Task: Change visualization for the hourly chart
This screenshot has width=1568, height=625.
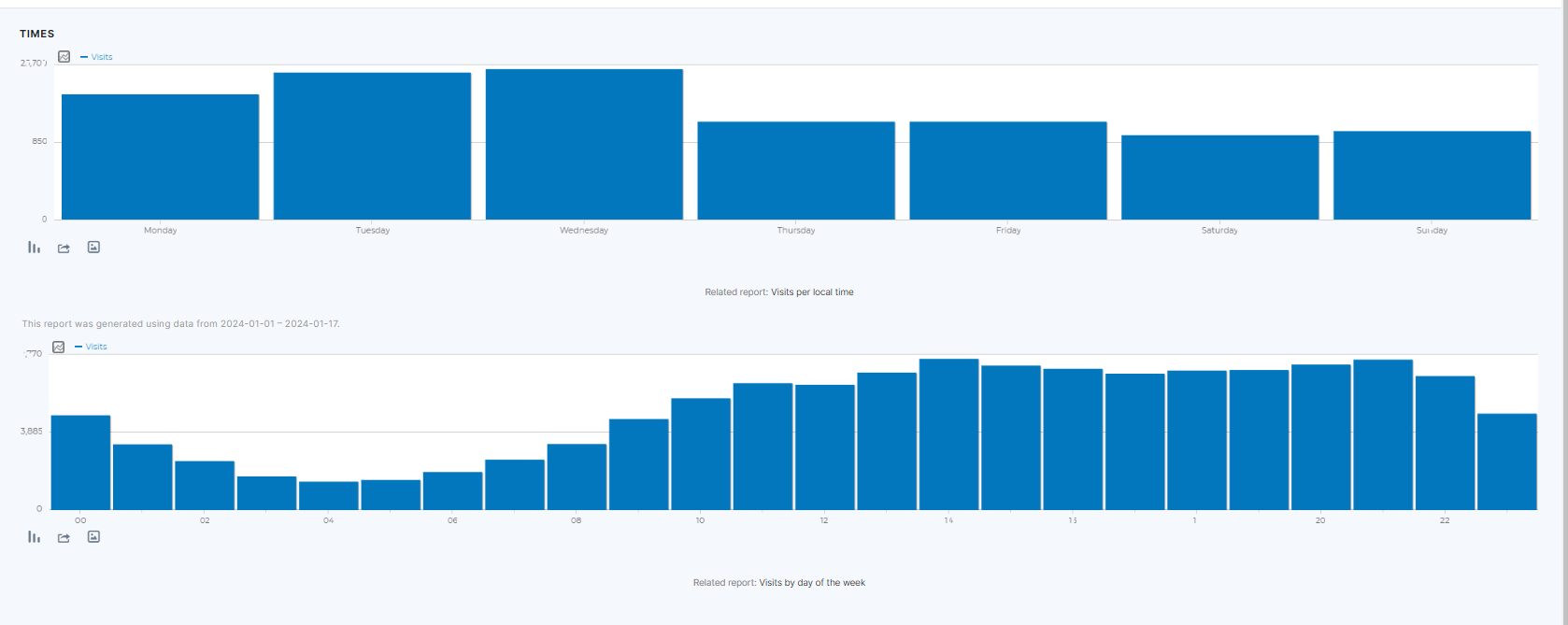Action: click(x=35, y=537)
